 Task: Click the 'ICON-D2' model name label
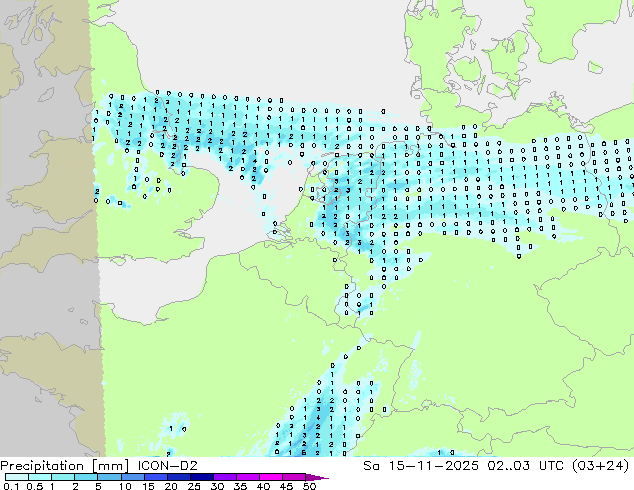(167, 466)
